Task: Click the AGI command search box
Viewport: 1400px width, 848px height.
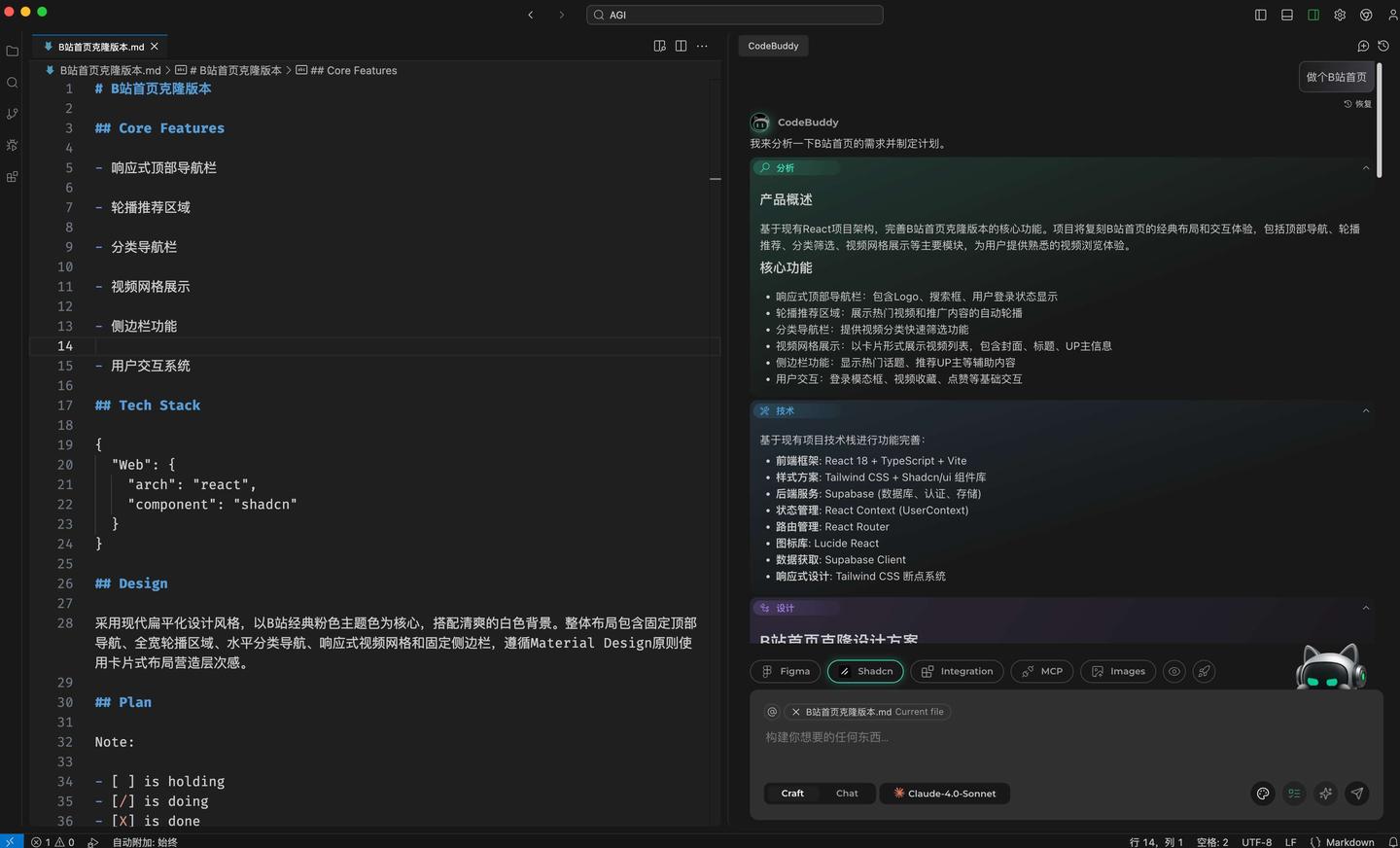Action: coord(735,15)
